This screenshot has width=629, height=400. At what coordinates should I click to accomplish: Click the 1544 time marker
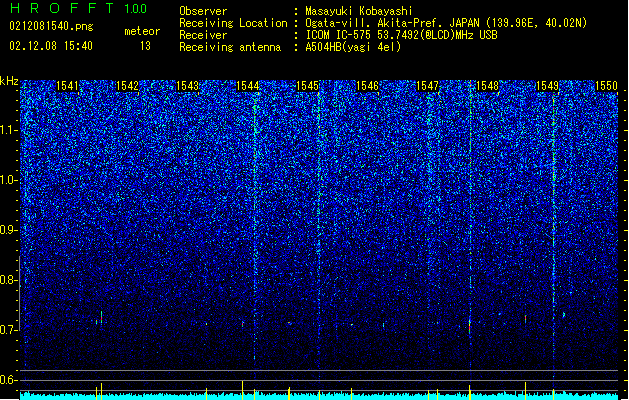point(248,86)
